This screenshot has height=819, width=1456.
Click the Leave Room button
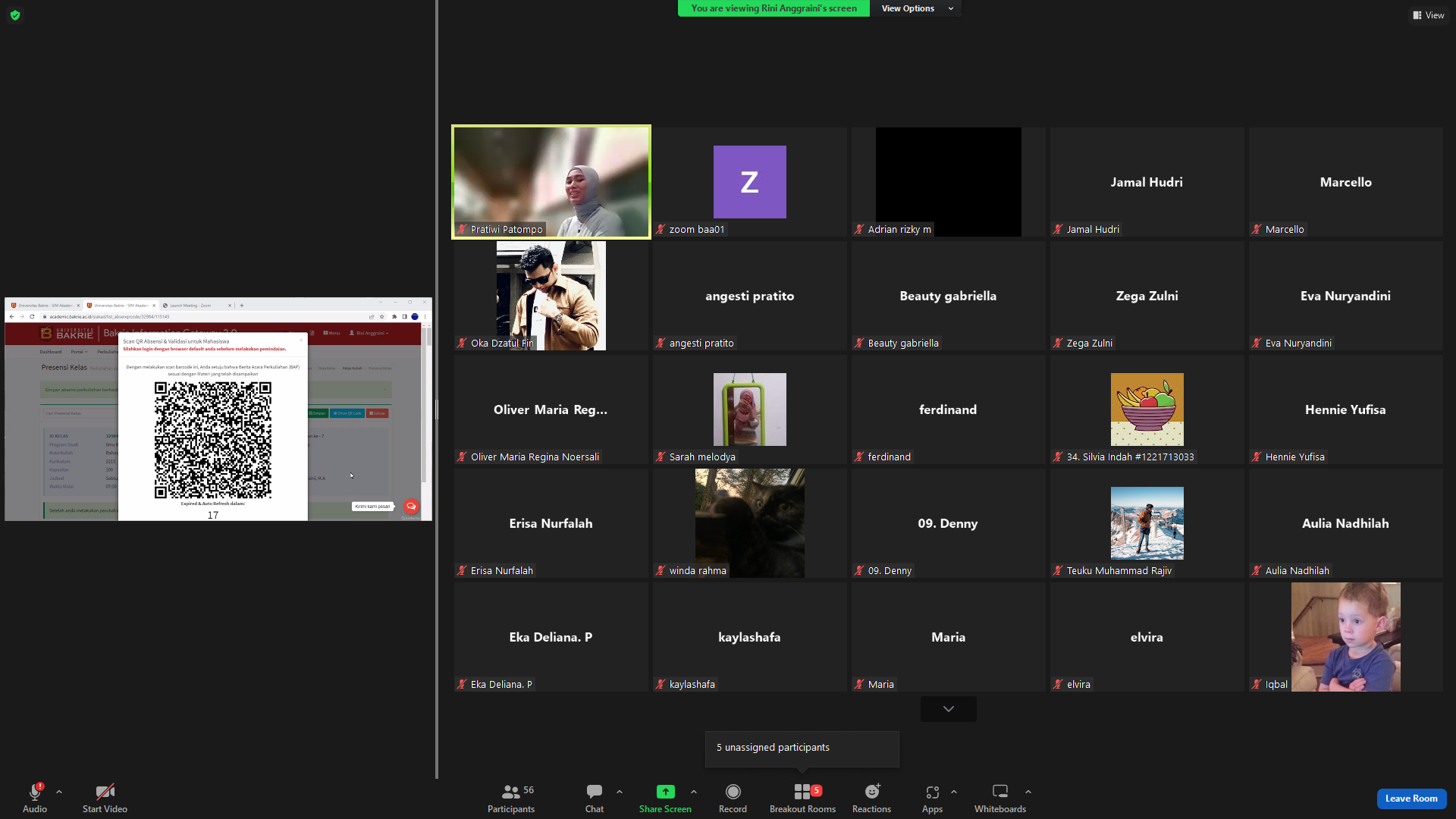(x=1411, y=799)
